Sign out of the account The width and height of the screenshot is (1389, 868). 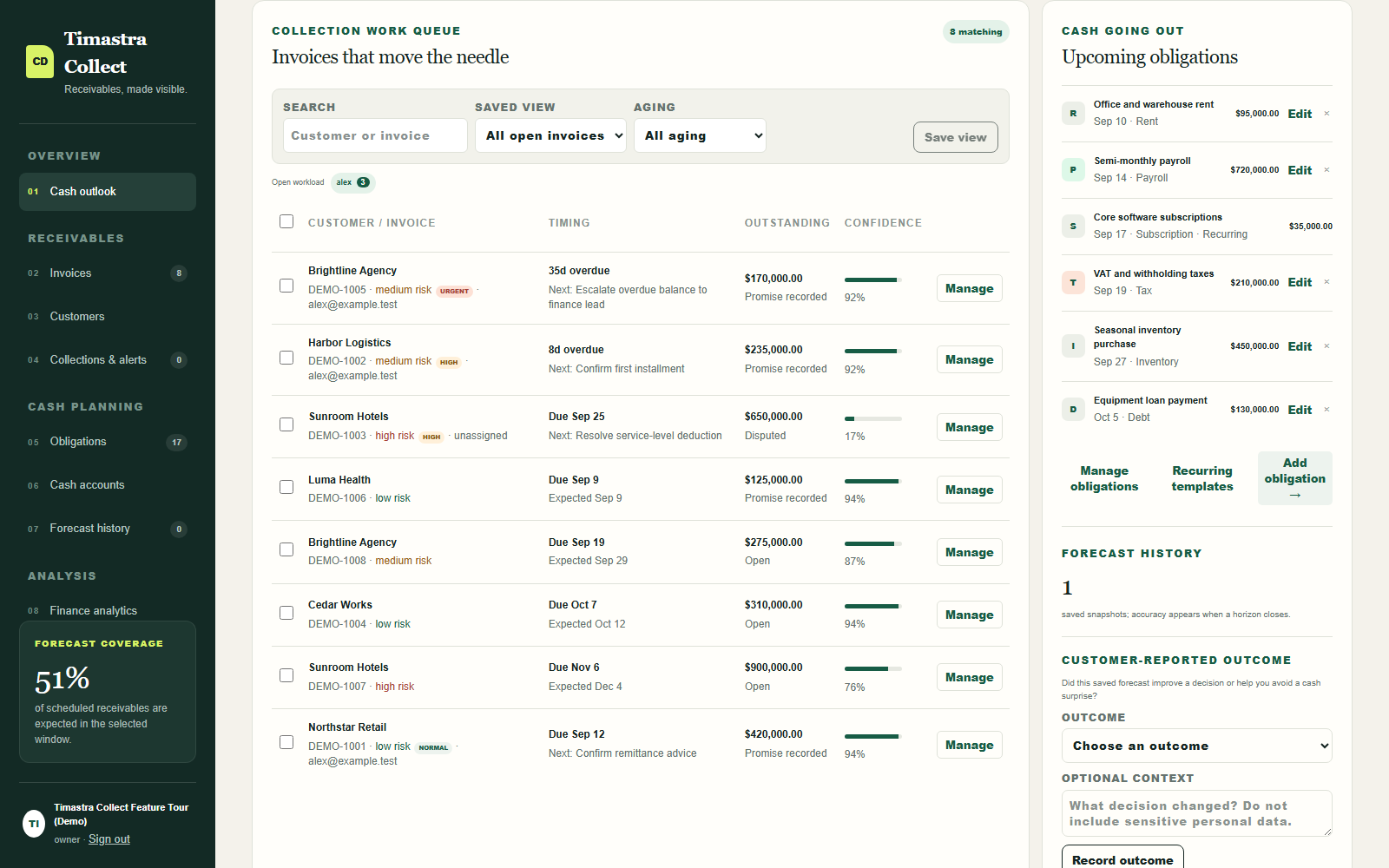(109, 839)
